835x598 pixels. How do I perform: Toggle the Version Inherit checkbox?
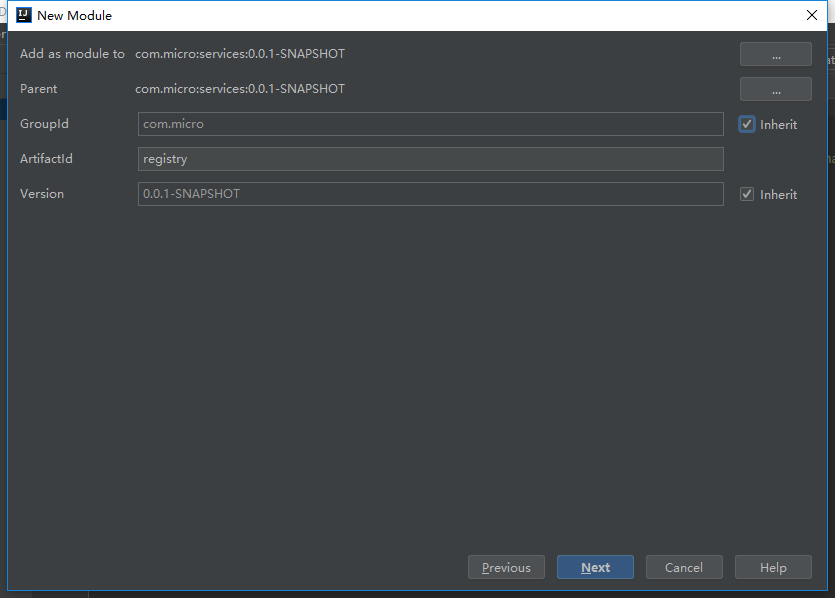point(747,194)
